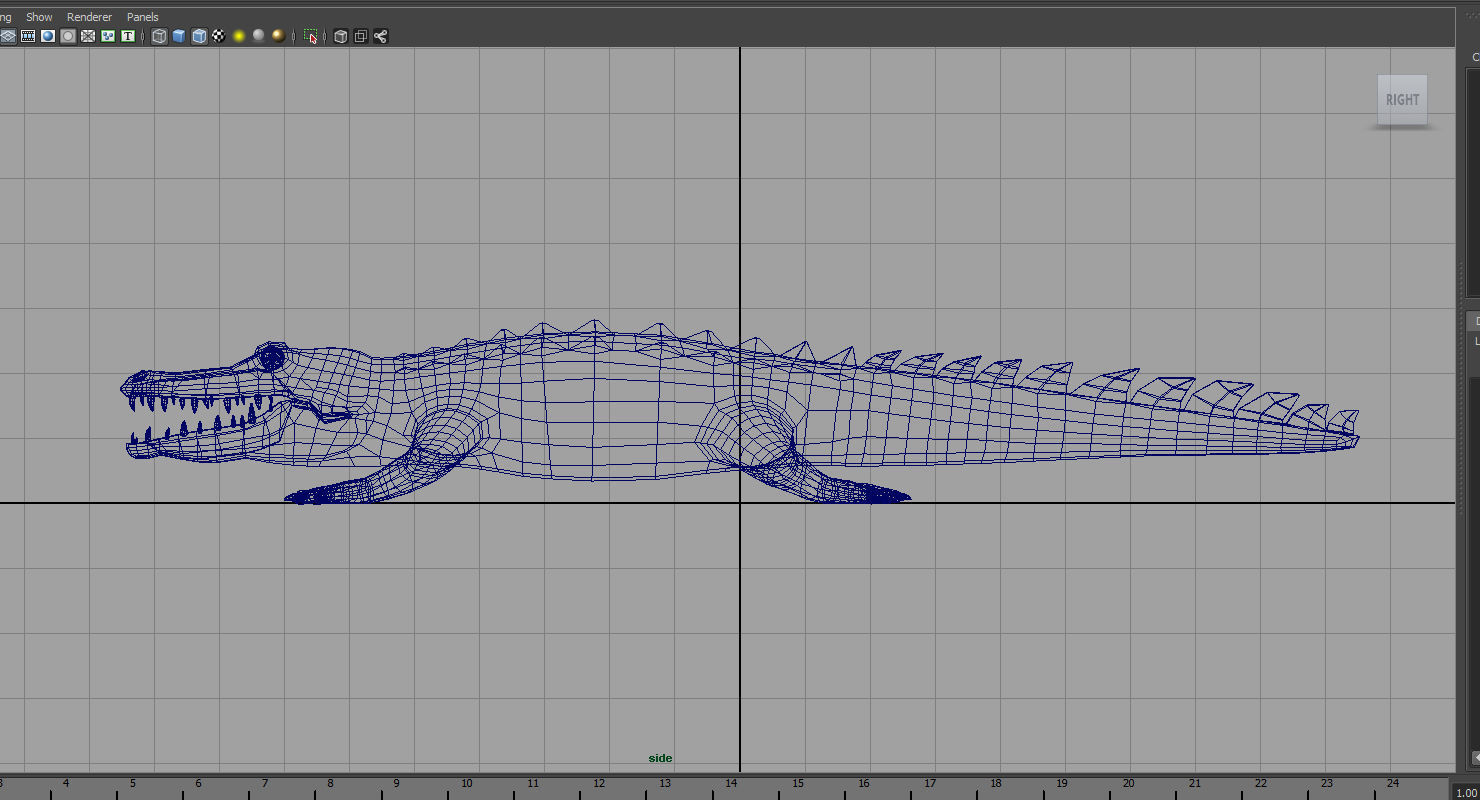Screen dimensions: 1480x800
Task: Open the Panels menu
Action: (142, 17)
